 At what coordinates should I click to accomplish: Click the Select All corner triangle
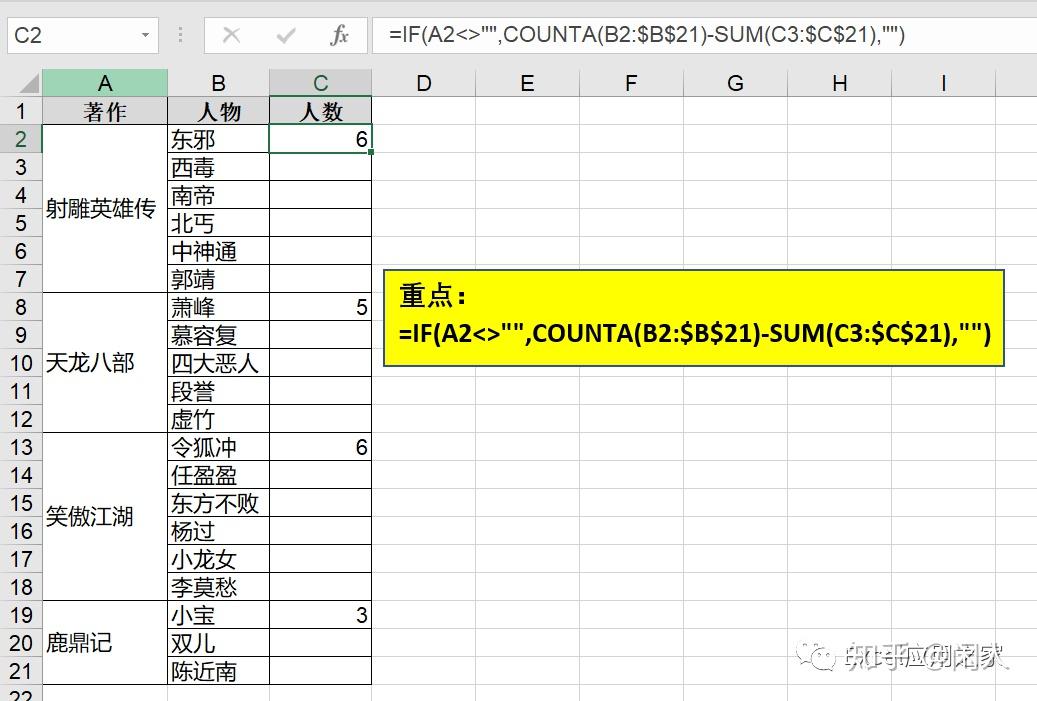28,83
